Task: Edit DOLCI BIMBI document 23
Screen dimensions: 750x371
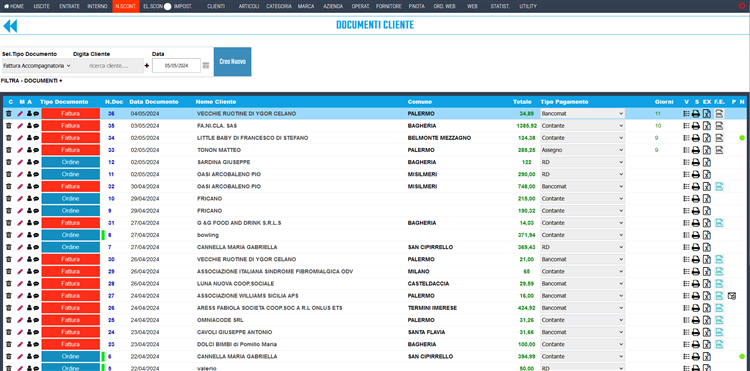Action: (x=20, y=344)
